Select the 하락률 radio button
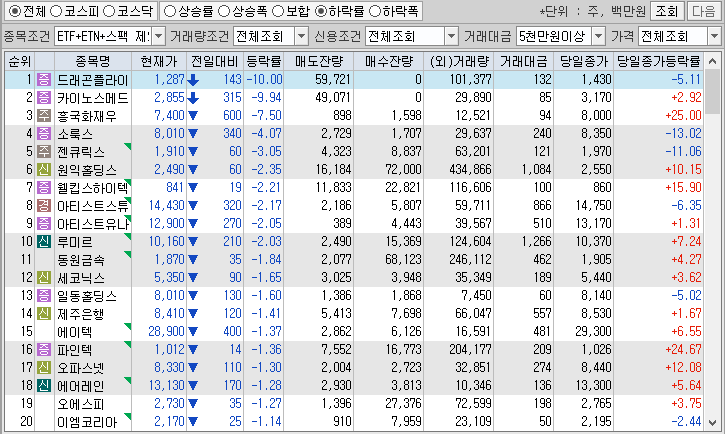 point(320,11)
